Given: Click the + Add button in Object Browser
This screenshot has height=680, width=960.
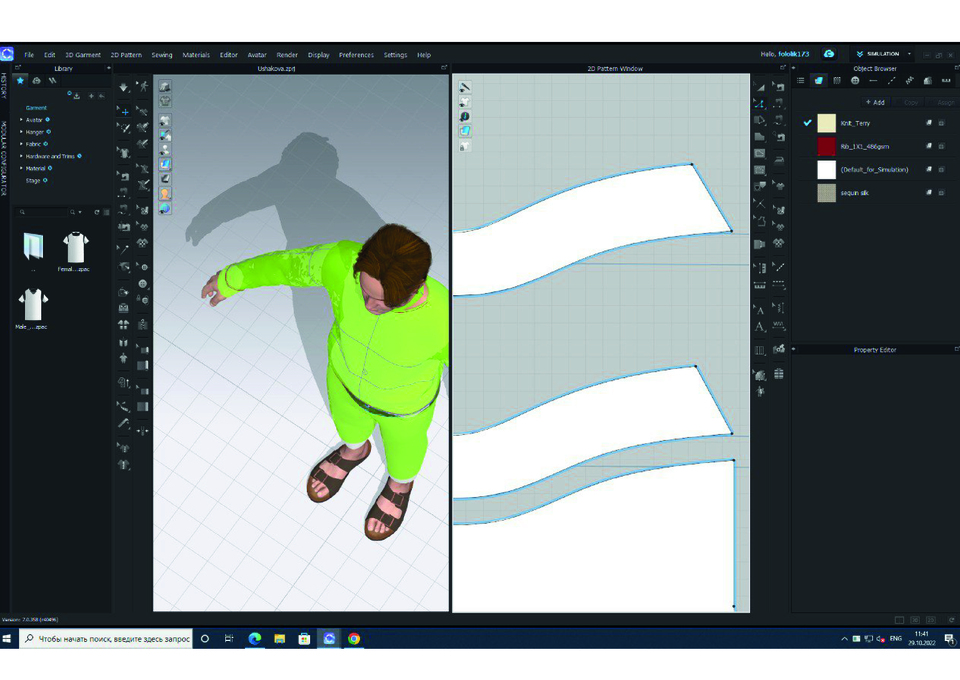Looking at the screenshot, I should [874, 102].
